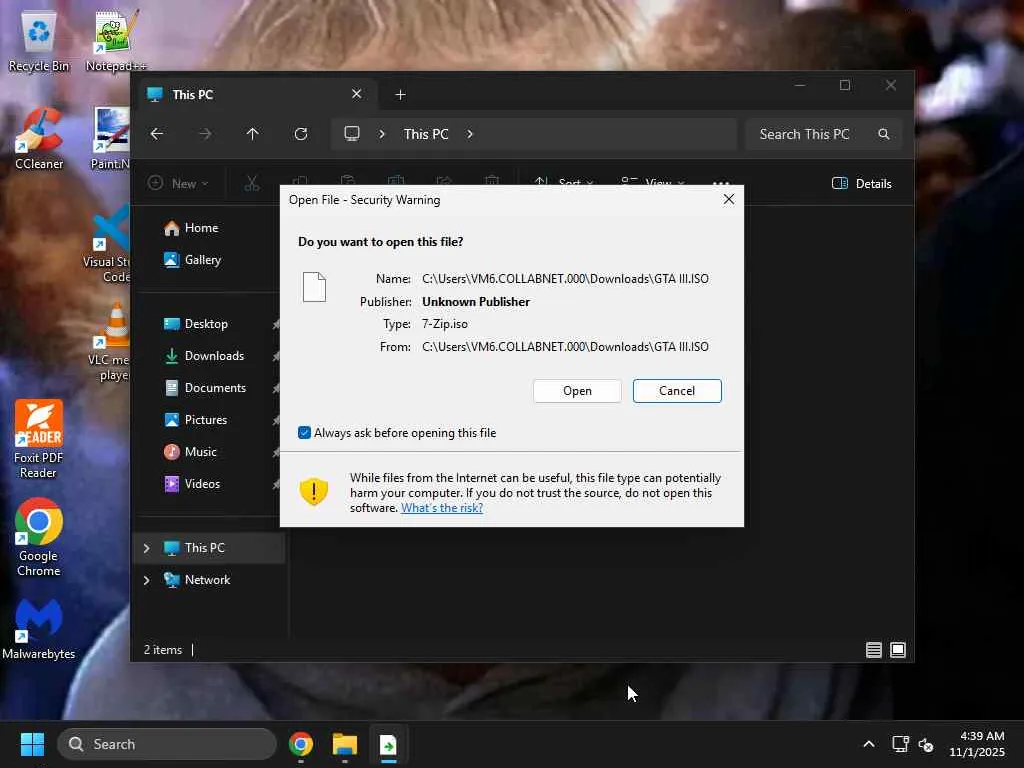Click the forward navigation arrow in Explorer

(205, 134)
